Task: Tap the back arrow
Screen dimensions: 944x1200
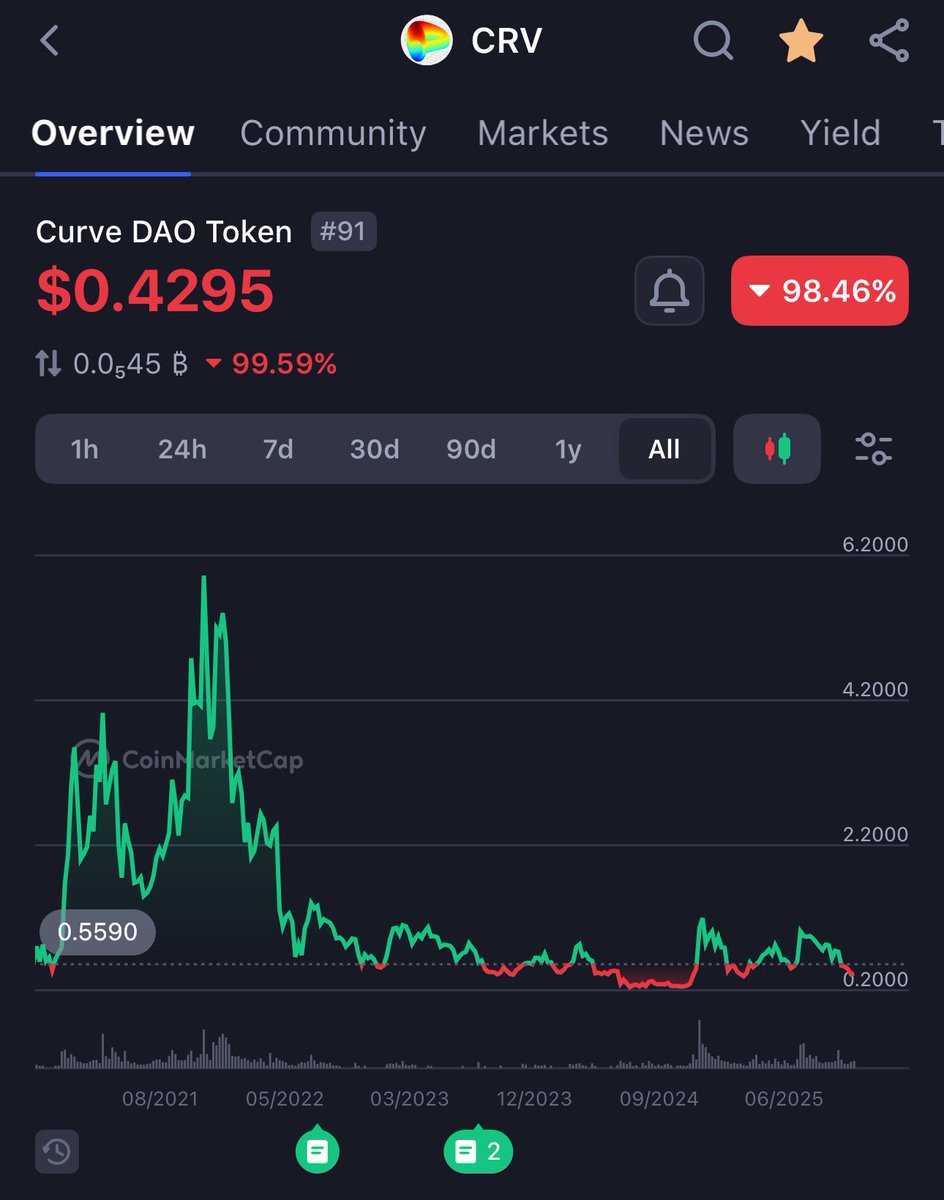Action: (49, 41)
